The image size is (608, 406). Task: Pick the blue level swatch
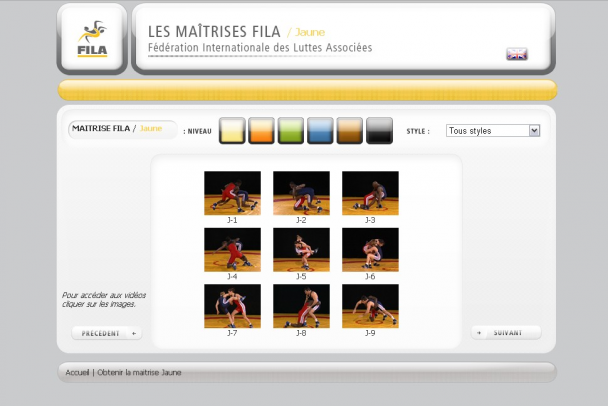(x=320, y=131)
